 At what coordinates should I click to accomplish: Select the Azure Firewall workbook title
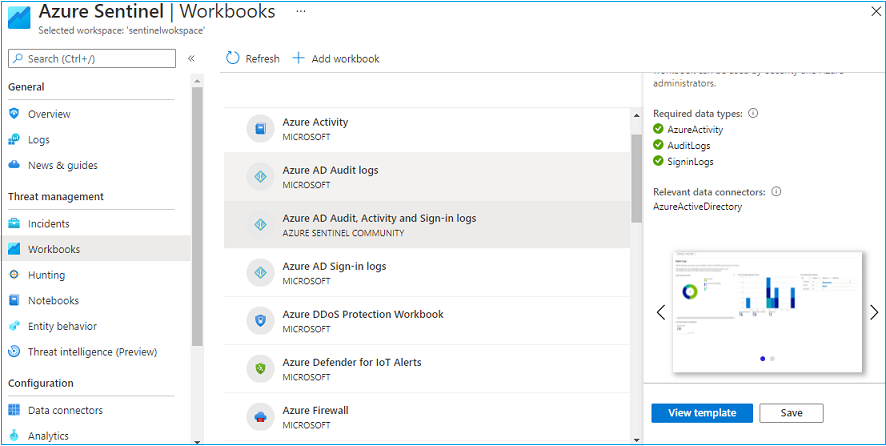point(315,410)
